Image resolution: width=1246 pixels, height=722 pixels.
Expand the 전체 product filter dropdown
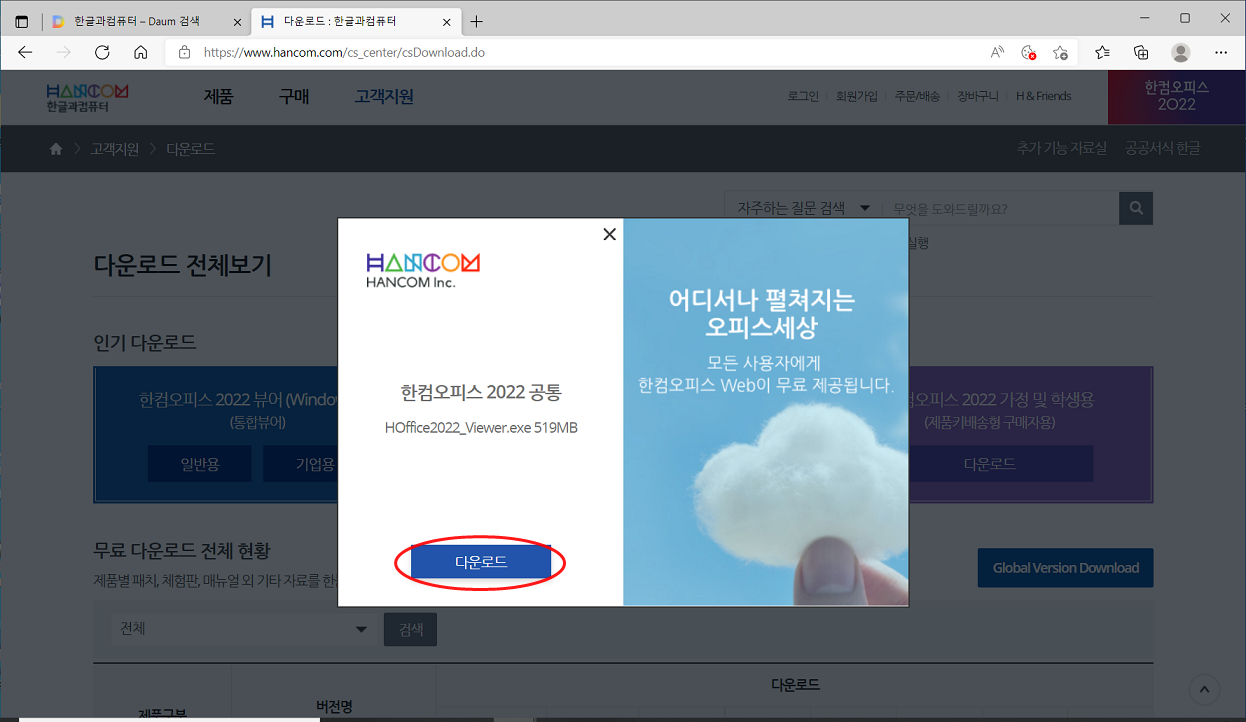coord(243,629)
